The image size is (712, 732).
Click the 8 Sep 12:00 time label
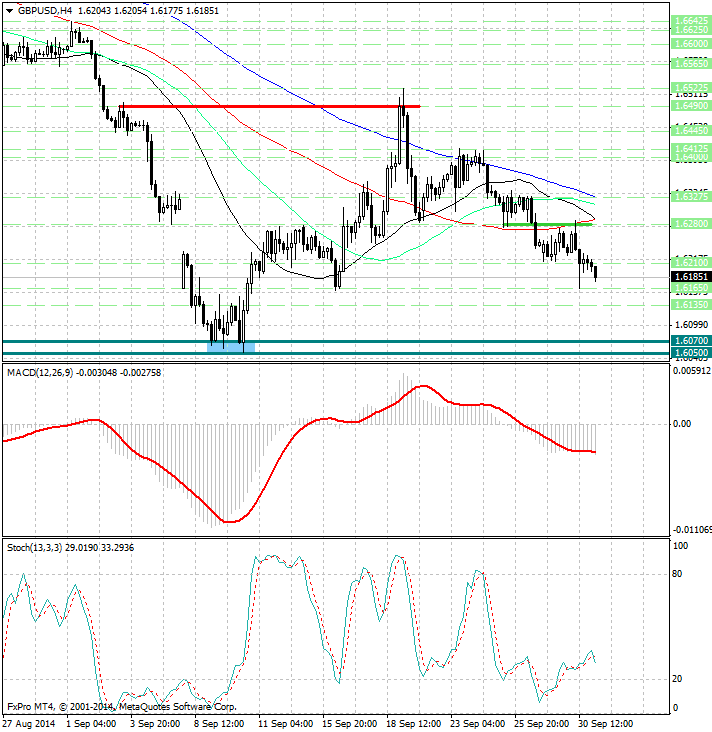[219, 724]
